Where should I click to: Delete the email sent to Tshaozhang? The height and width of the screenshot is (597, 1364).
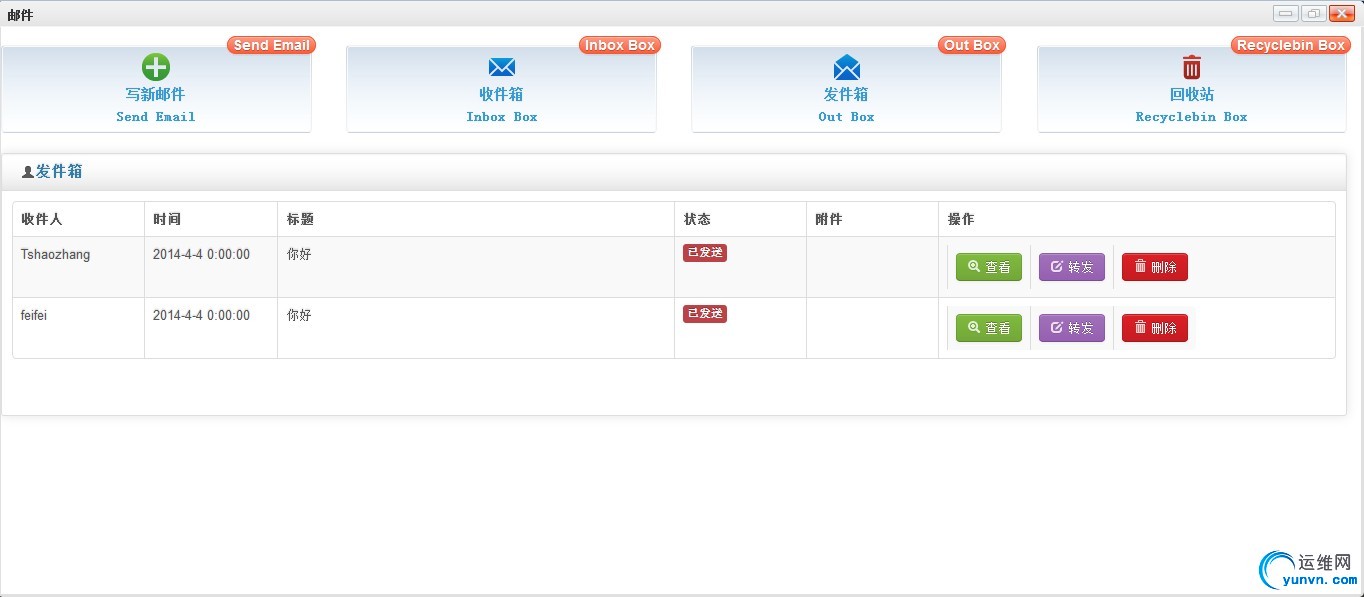point(1155,267)
